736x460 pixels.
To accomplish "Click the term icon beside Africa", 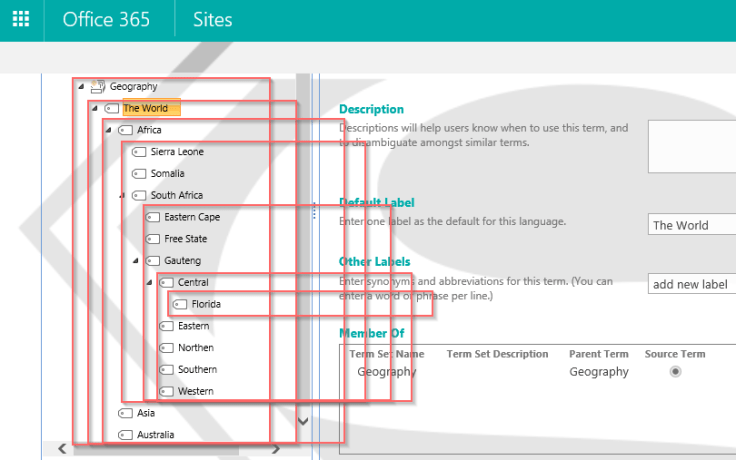I will [125, 130].
